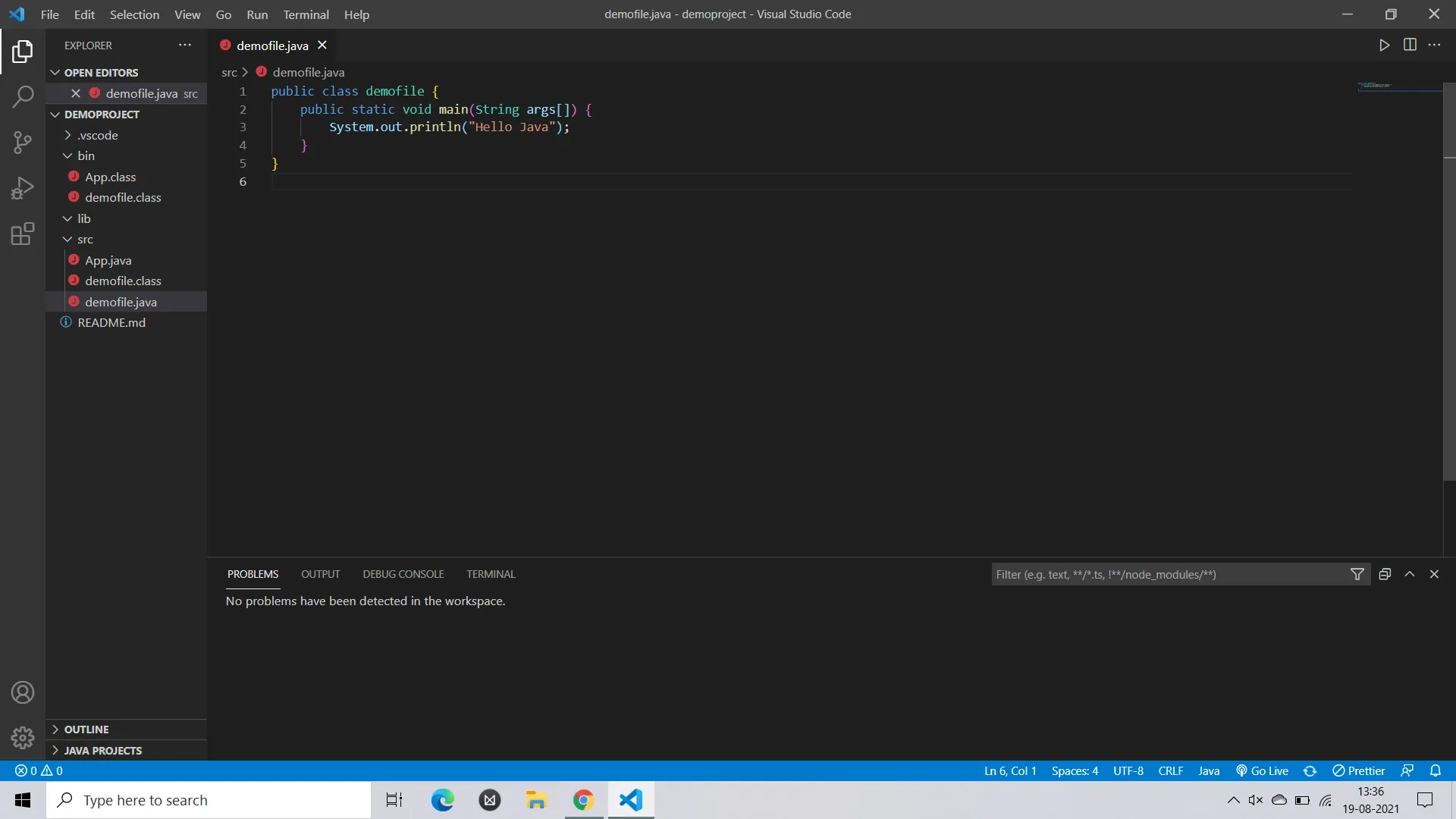
Task: Click Spaces: 4 indentation setting
Action: [x=1074, y=770]
